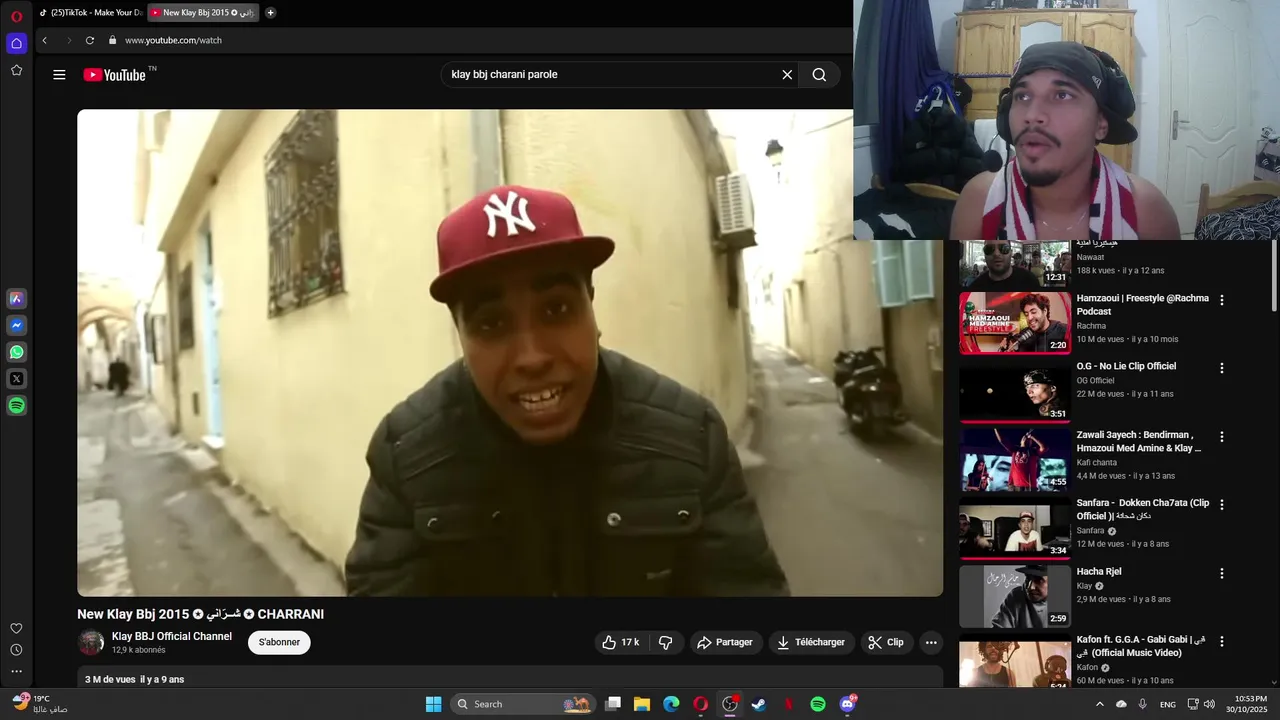Open more actions dots beside Clip
This screenshot has height=720, width=1280.
pos(931,642)
